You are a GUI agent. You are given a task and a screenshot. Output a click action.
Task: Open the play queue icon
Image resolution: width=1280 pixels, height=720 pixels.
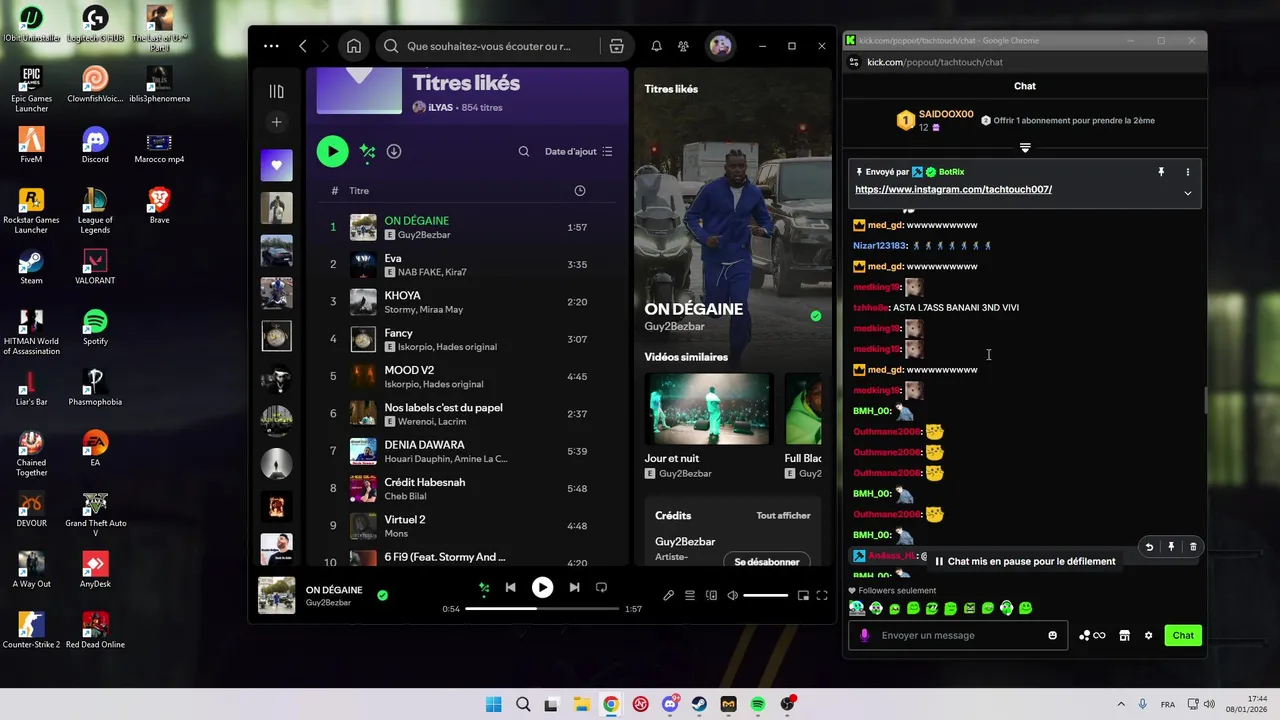pos(690,596)
